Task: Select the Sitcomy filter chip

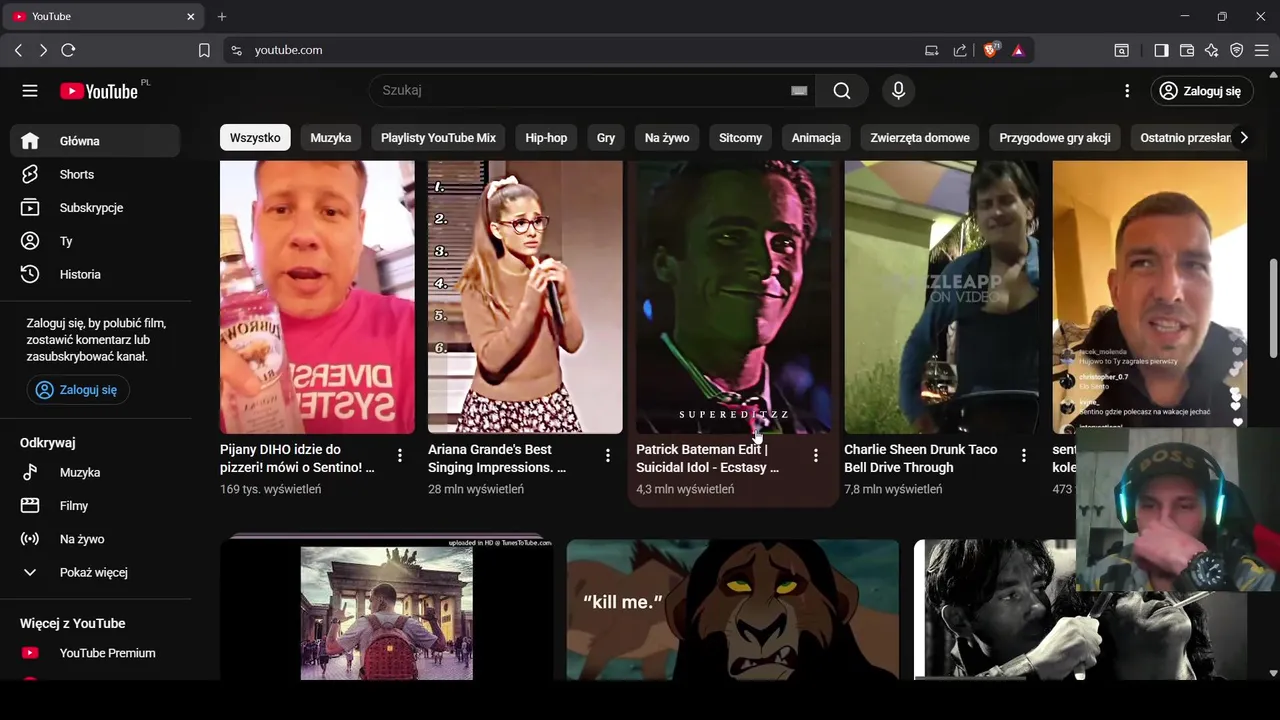Action: click(x=740, y=138)
